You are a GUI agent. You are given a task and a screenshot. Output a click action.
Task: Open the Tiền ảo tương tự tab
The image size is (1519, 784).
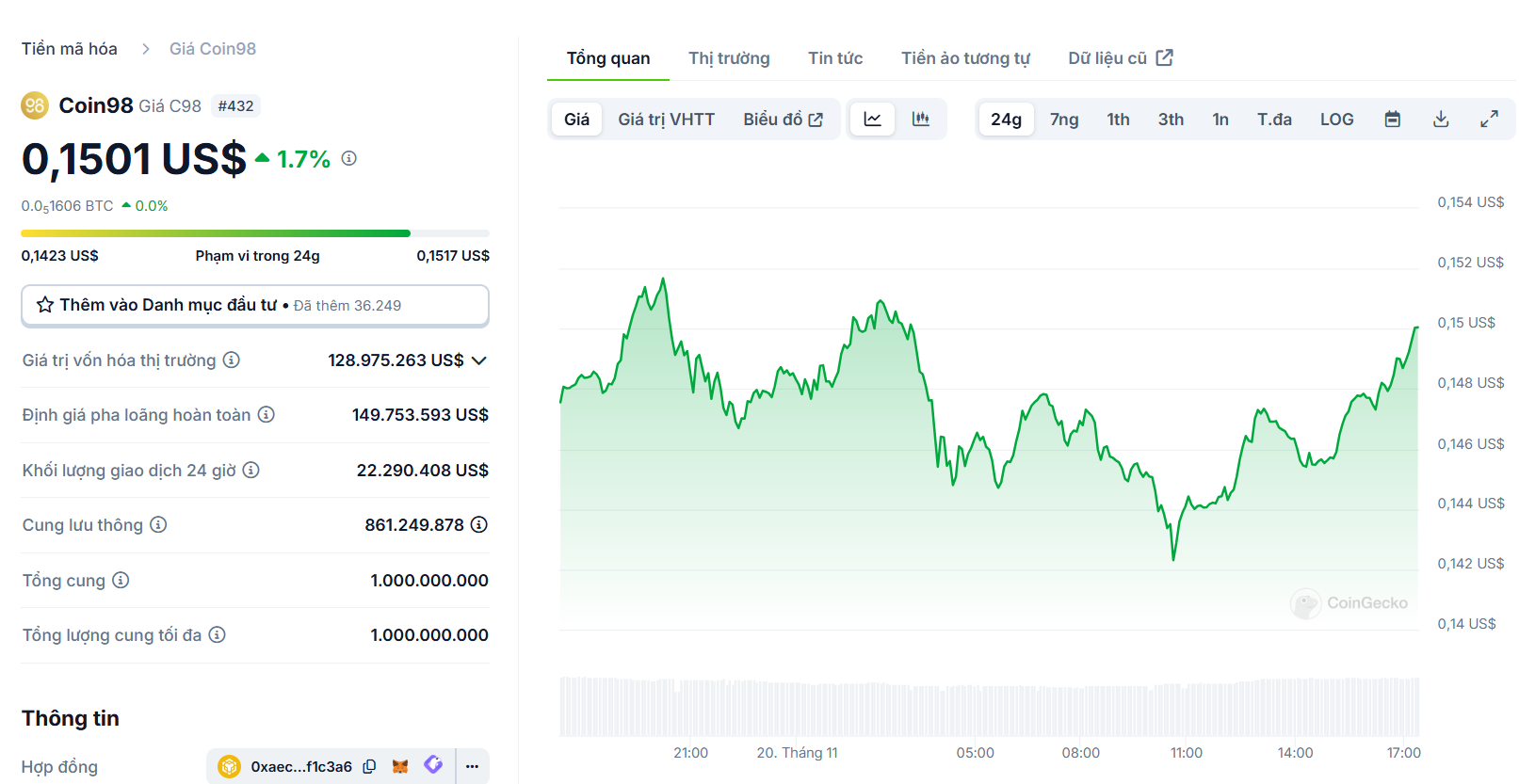(965, 58)
